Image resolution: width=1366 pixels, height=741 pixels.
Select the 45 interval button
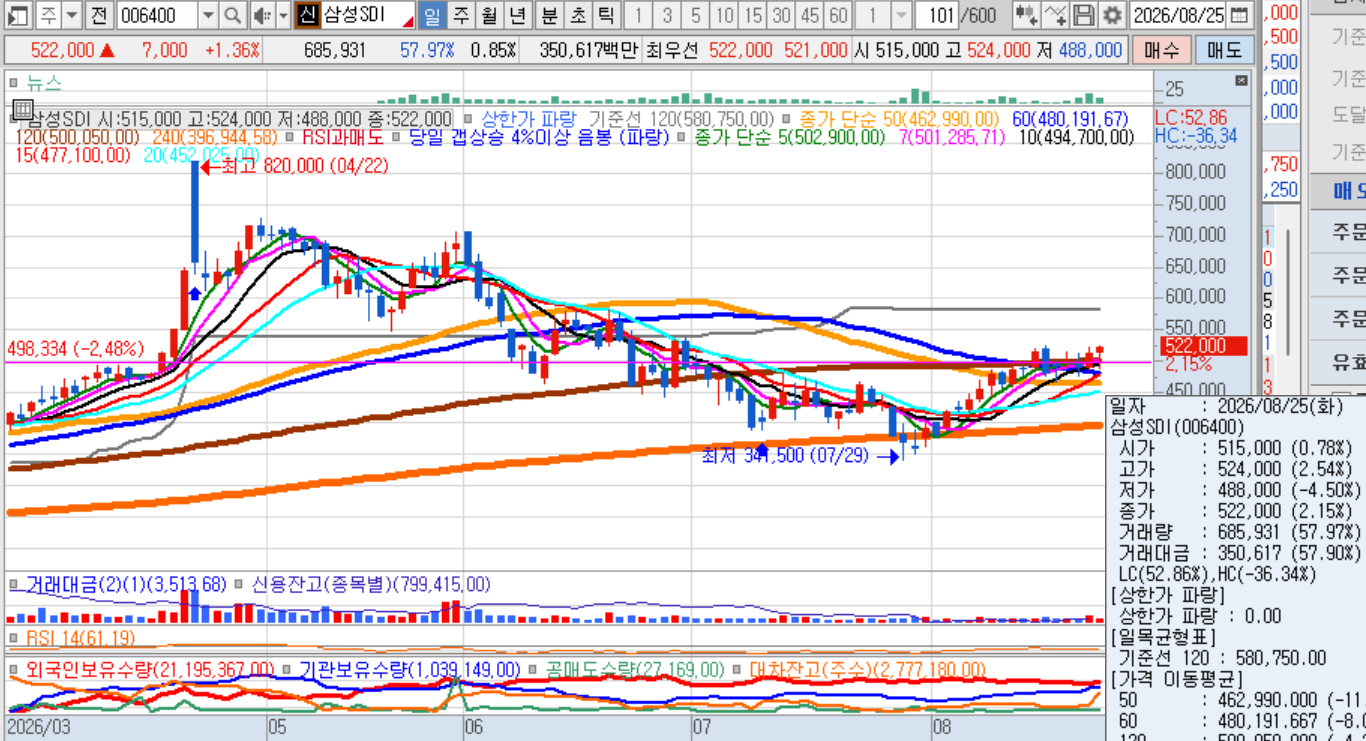[810, 15]
